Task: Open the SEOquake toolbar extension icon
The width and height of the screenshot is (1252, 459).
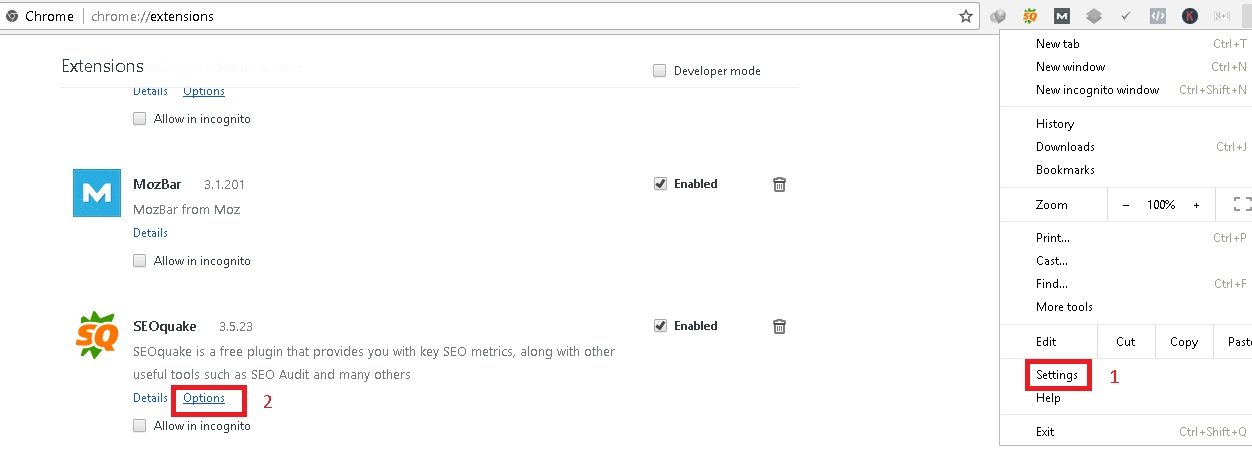Action: [x=1030, y=16]
